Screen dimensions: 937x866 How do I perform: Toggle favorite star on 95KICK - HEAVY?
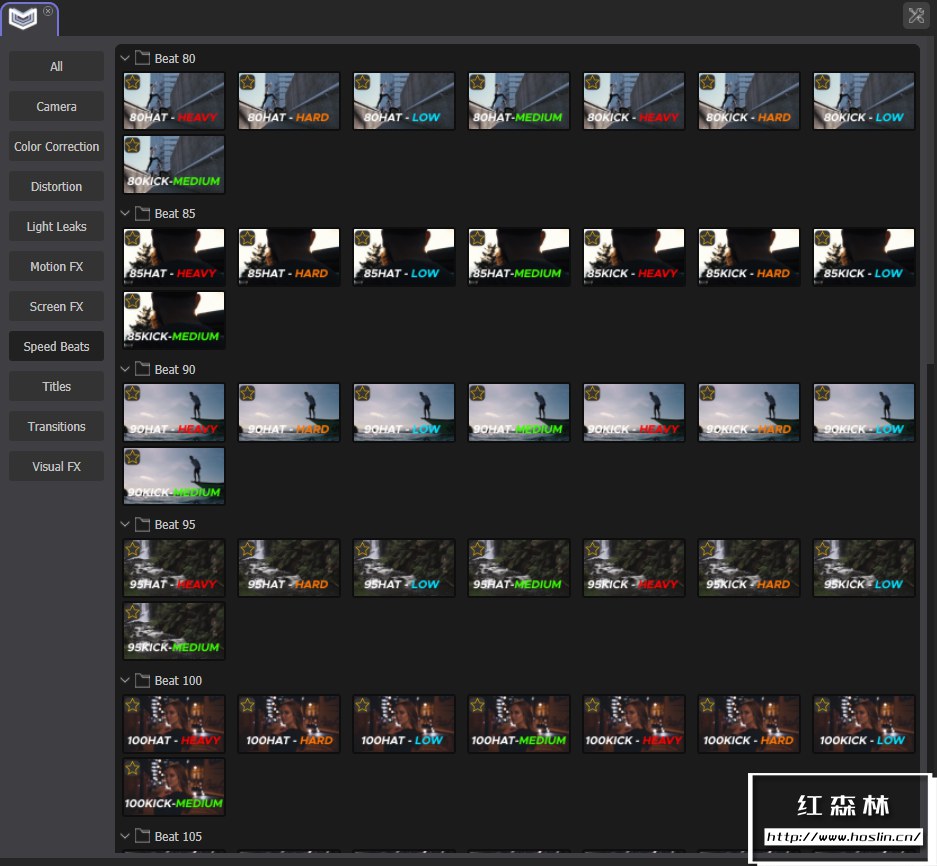(592, 549)
